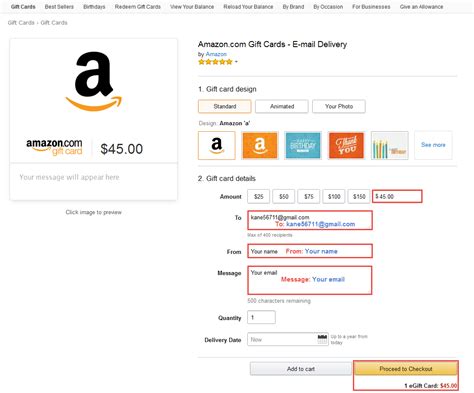Choose the birthday candles card design

pos(390,145)
